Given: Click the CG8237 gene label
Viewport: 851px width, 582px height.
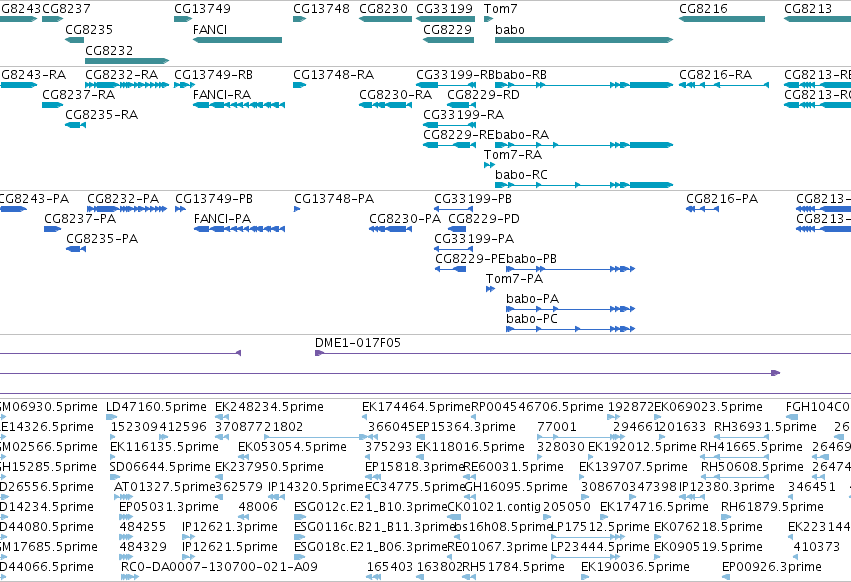Looking at the screenshot, I should tap(66, 9).
